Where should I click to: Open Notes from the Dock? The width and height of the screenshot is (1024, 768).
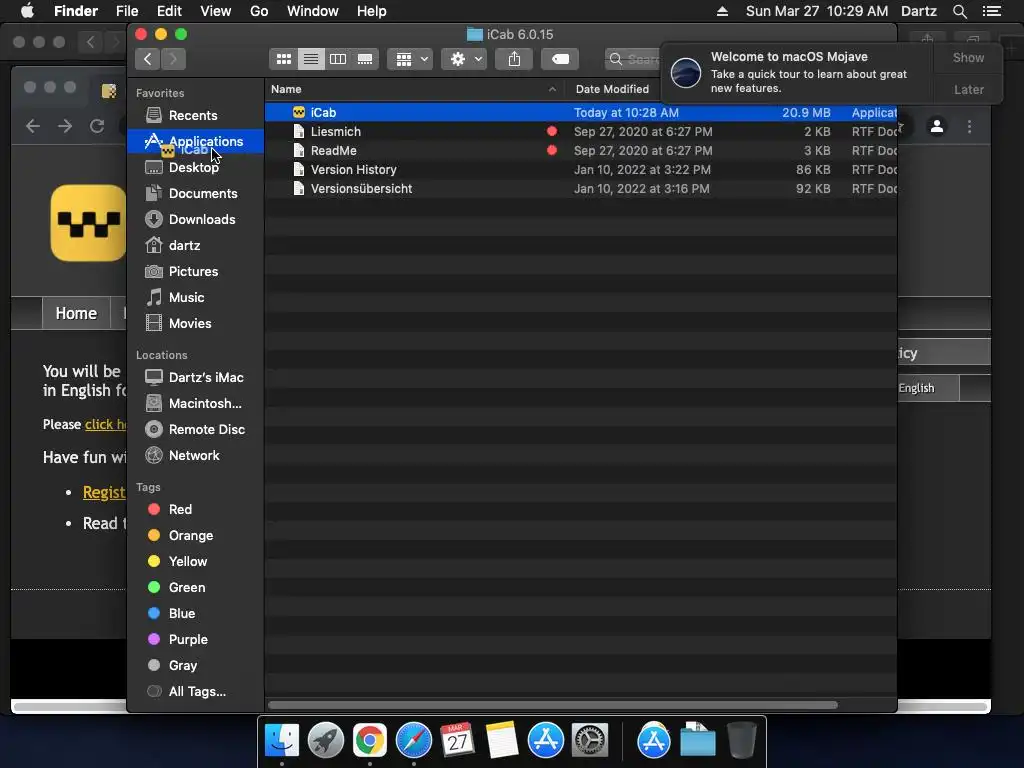pos(502,741)
